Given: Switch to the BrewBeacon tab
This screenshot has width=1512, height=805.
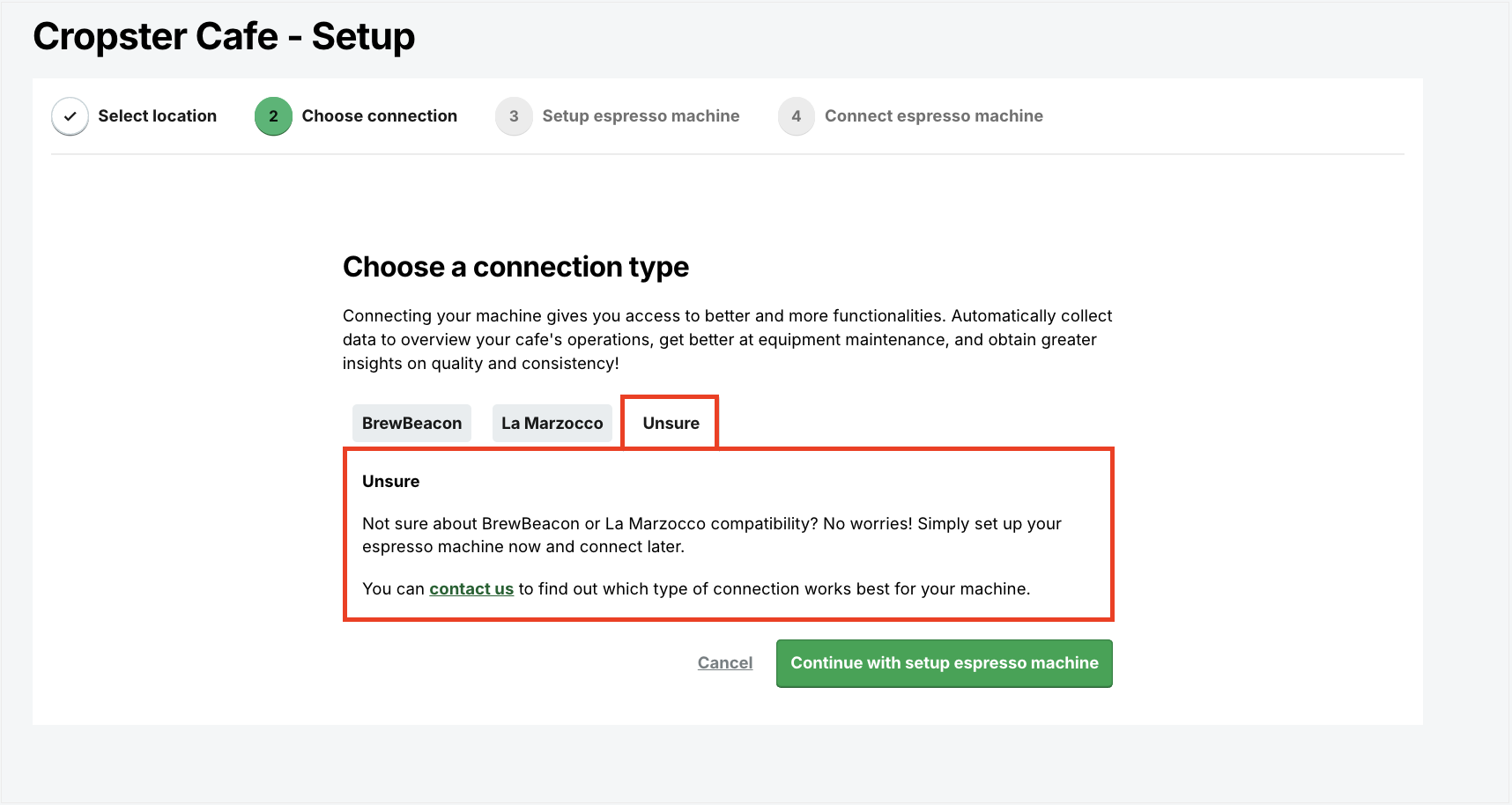Looking at the screenshot, I should click(411, 424).
